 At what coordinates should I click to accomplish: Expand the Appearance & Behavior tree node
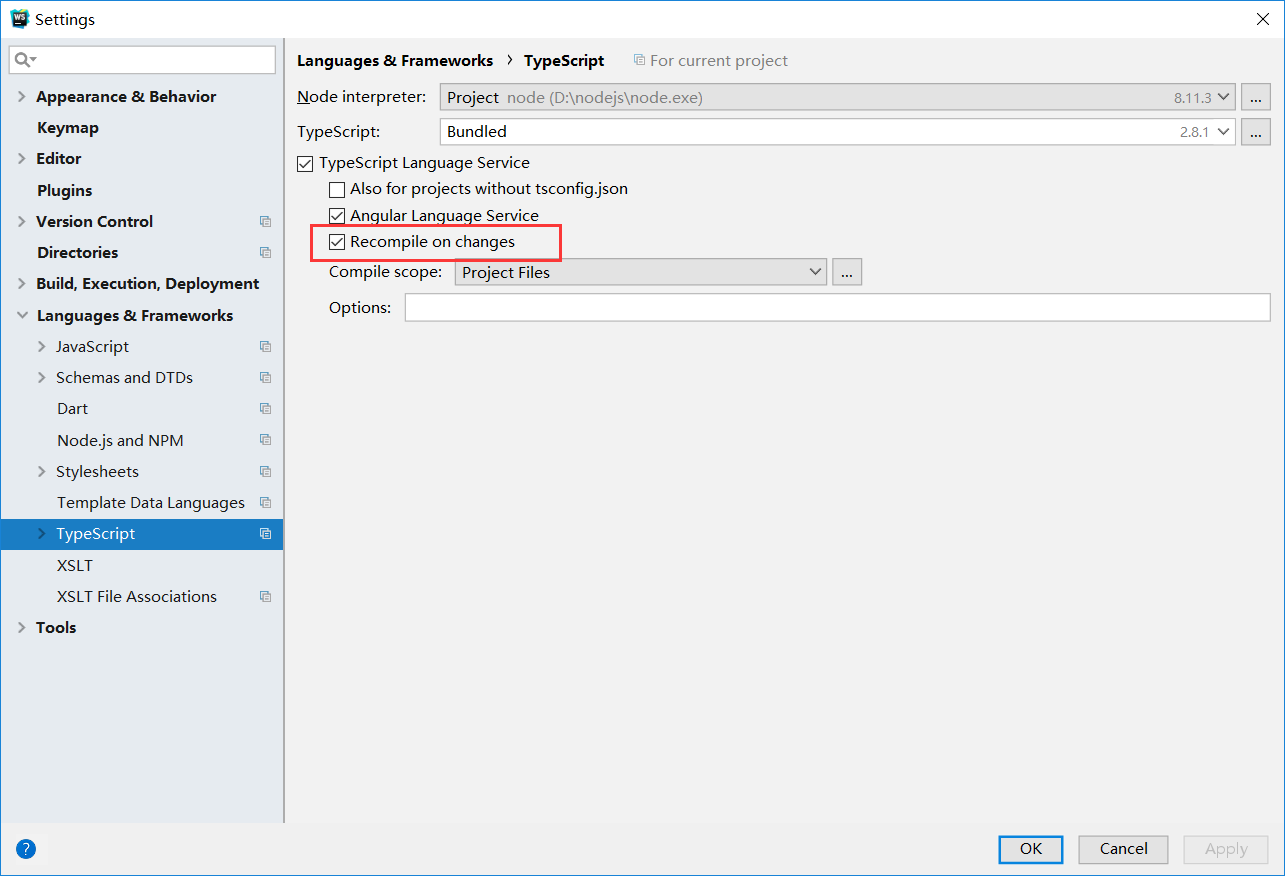tap(22, 97)
